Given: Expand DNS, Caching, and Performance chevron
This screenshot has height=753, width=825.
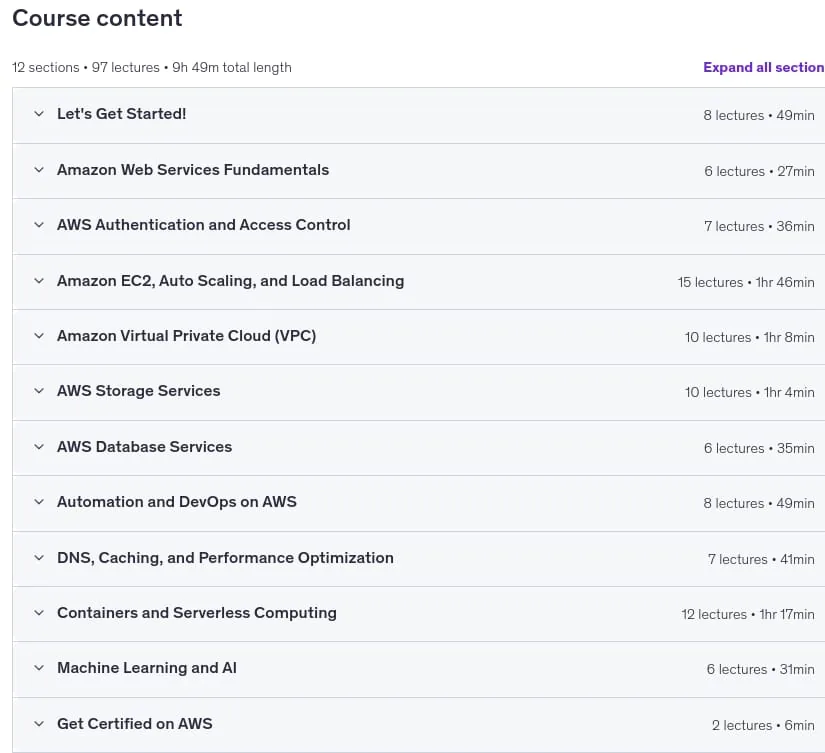Looking at the screenshot, I should [39, 558].
